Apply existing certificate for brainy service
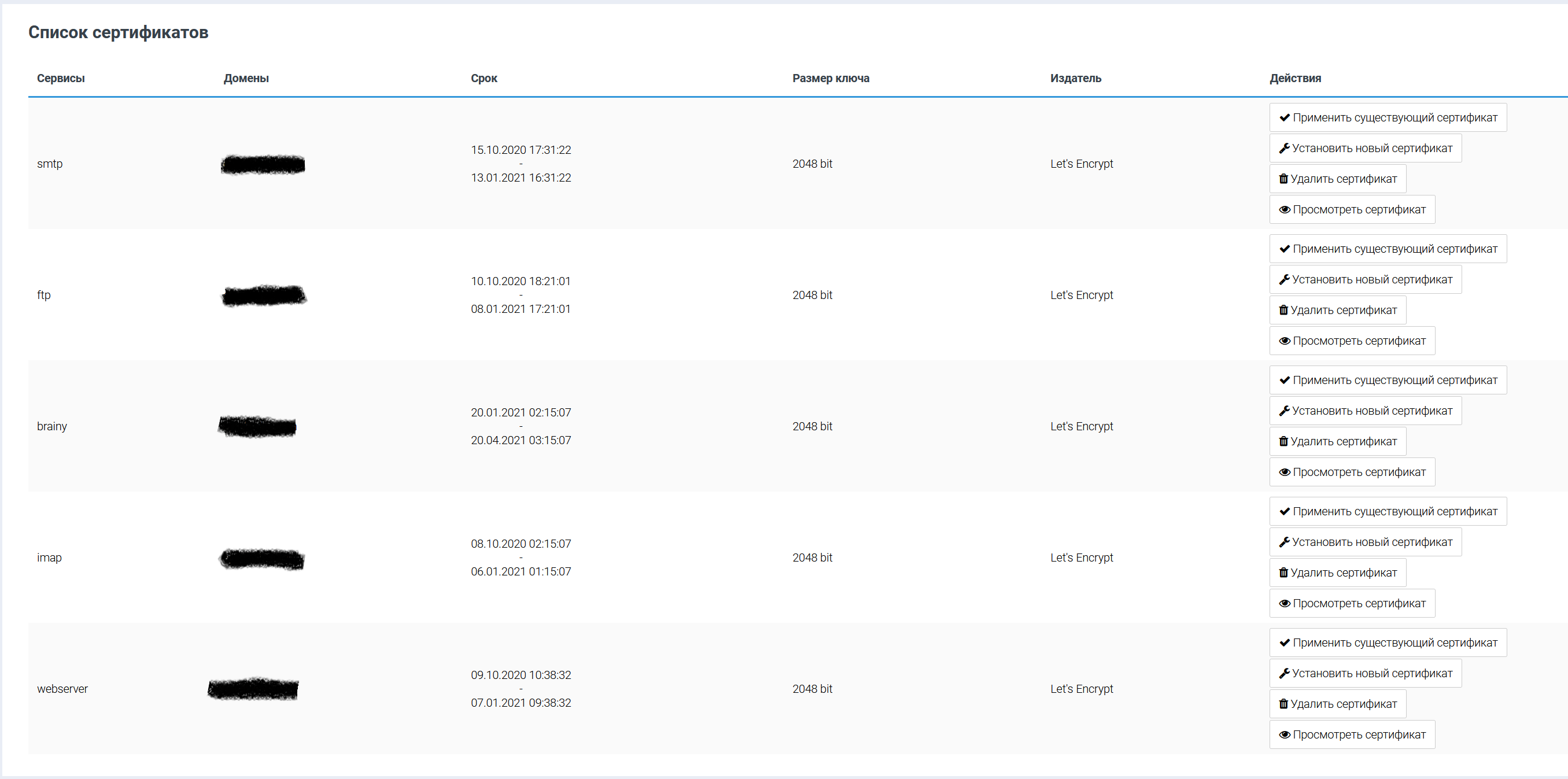Image resolution: width=1568 pixels, height=779 pixels. [x=1388, y=380]
